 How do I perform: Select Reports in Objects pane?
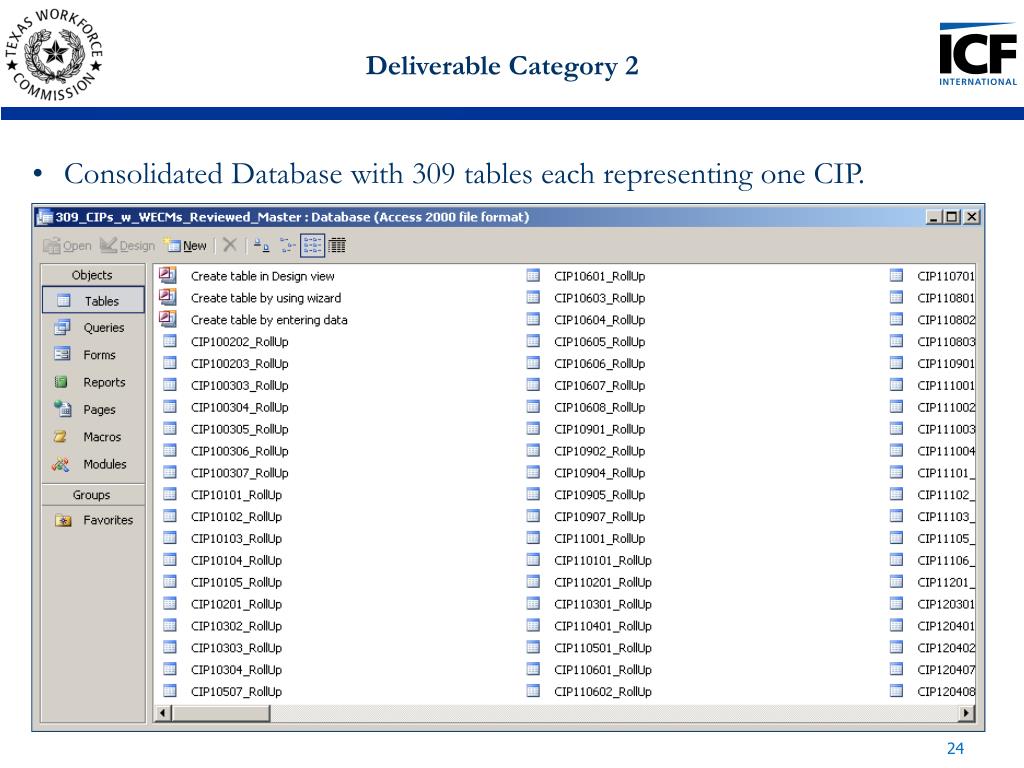[93, 382]
